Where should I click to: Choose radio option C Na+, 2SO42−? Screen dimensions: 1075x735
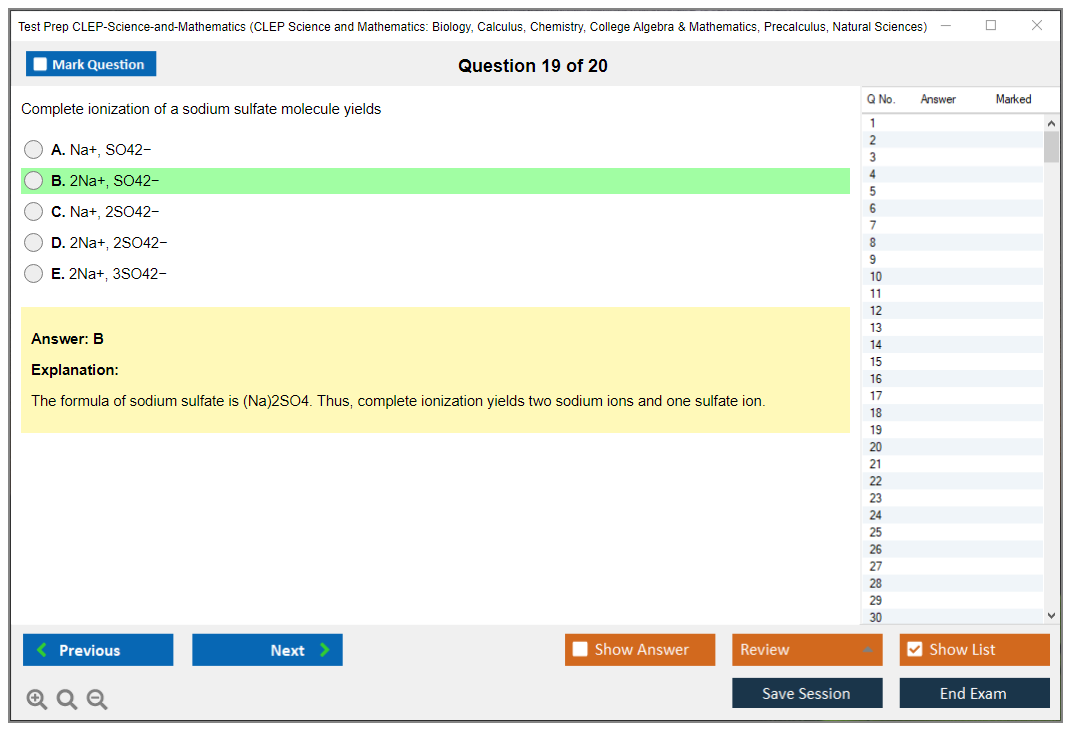(x=34, y=212)
